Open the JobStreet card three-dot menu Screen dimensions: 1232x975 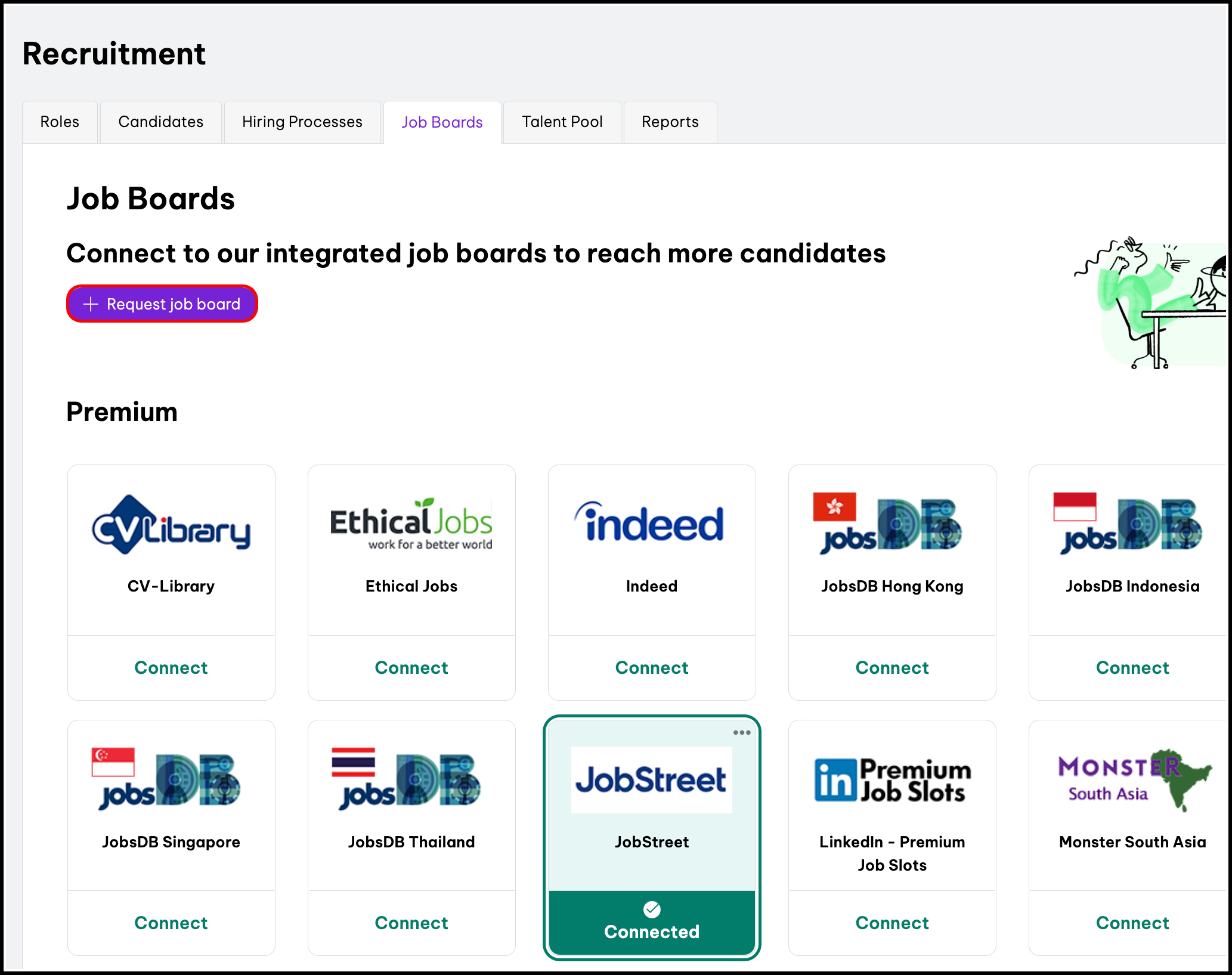pyautogui.click(x=742, y=732)
